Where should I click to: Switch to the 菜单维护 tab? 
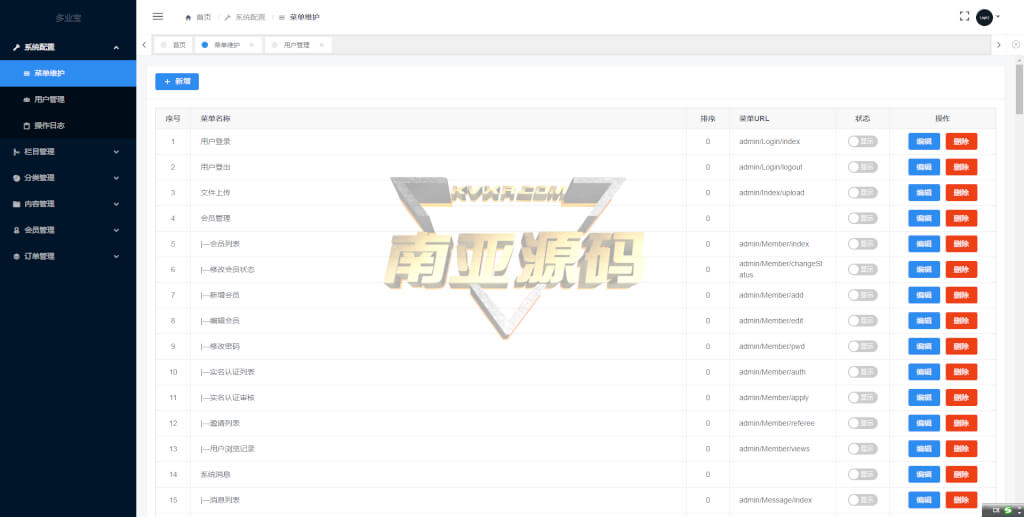pos(228,45)
